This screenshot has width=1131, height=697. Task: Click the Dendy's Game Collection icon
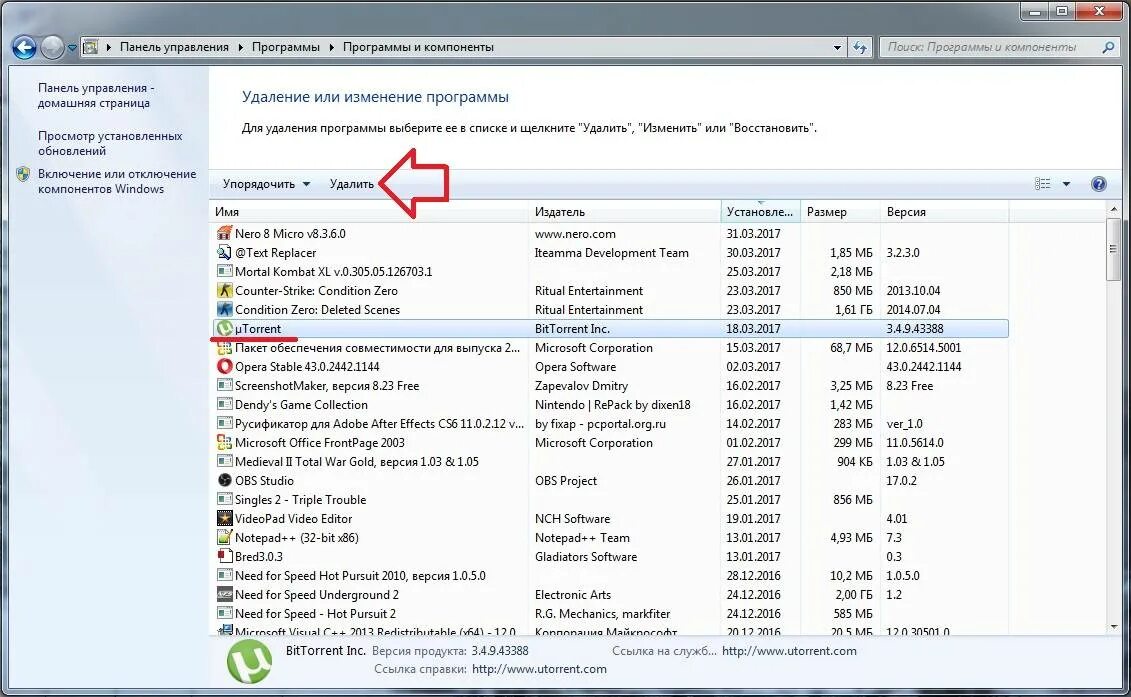pos(224,405)
